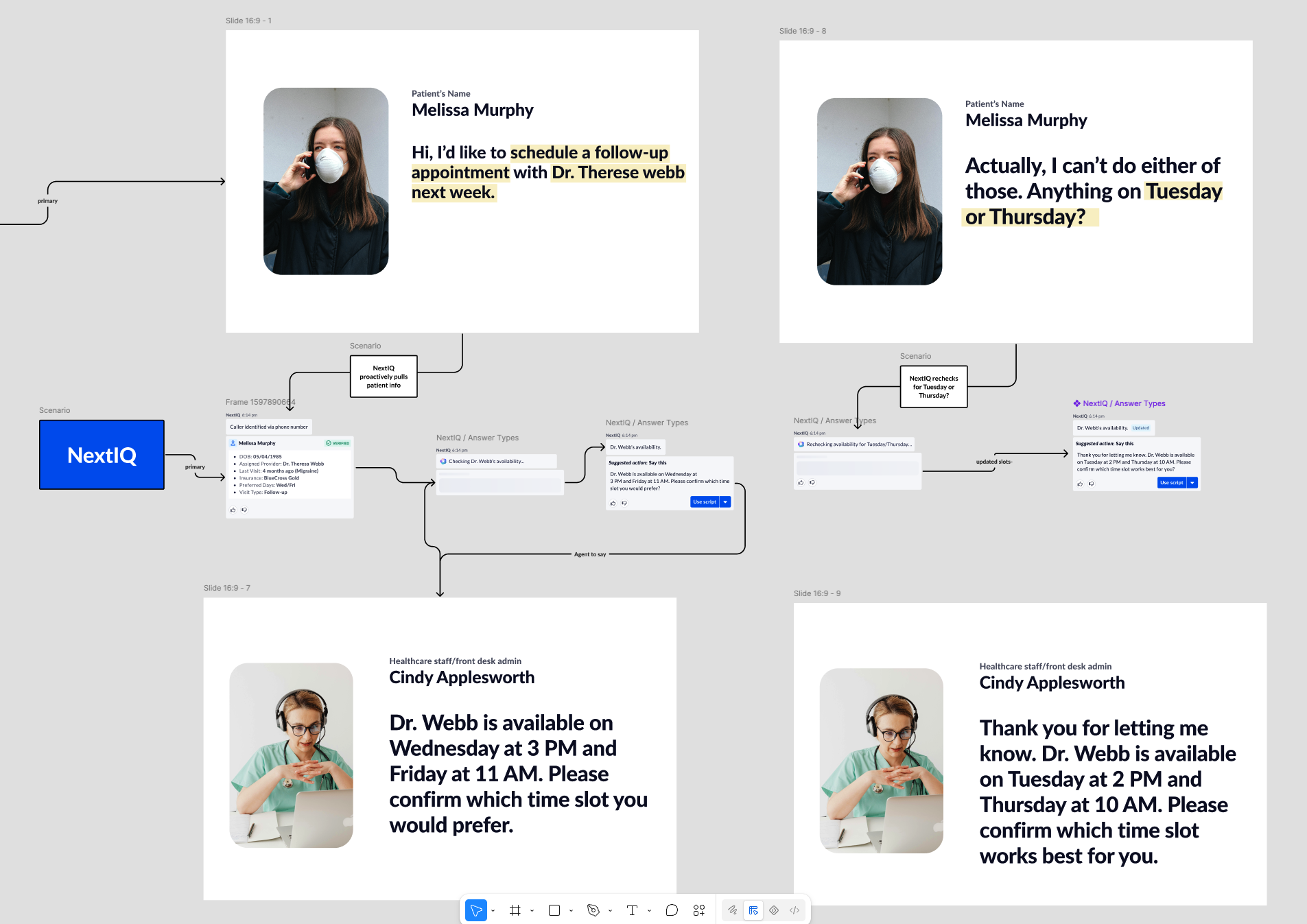This screenshot has height=924, width=1307.
Task: Thumbs down the Wednesday/Friday suggestion card
Action: click(624, 503)
